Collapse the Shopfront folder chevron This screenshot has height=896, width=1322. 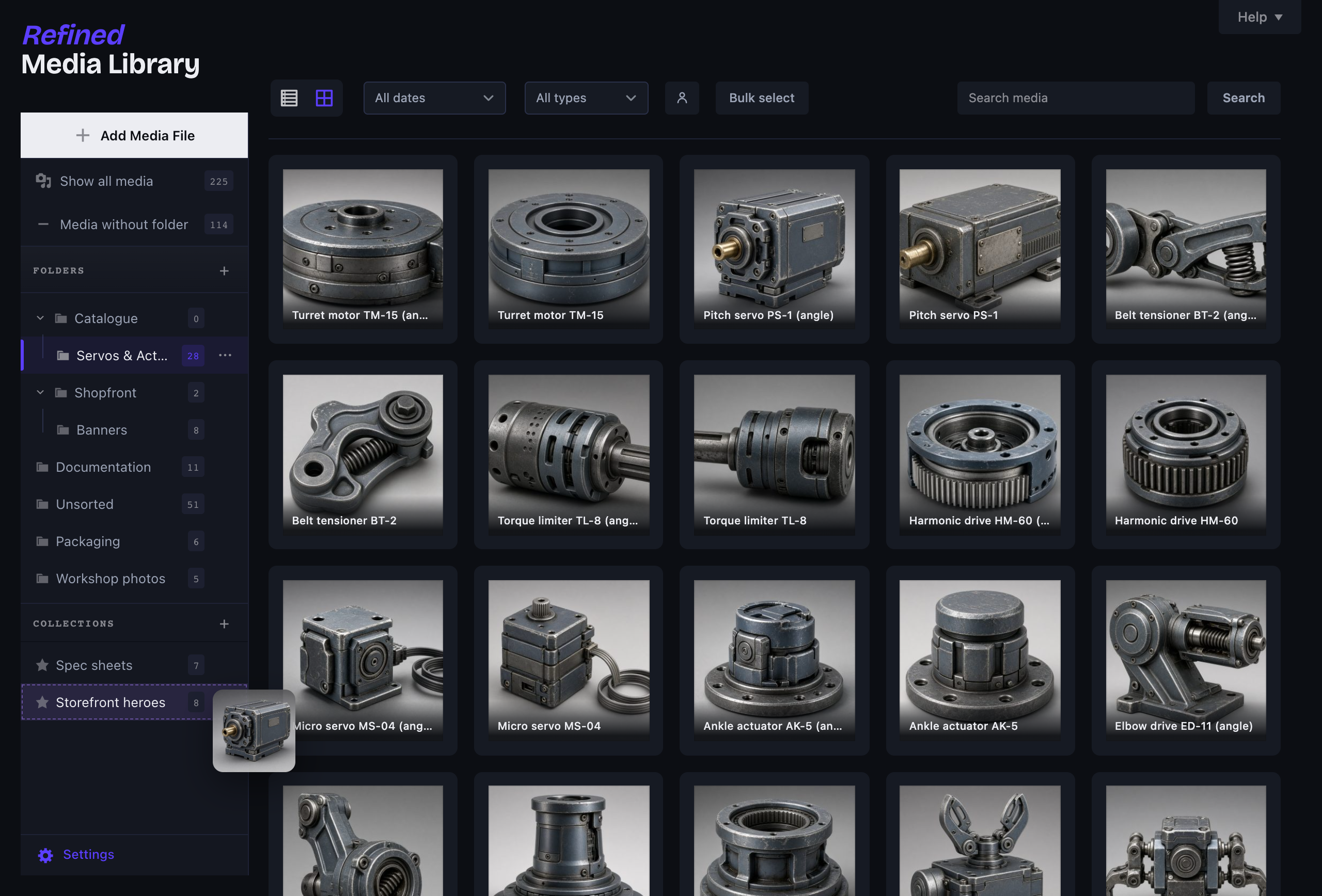pyautogui.click(x=40, y=392)
